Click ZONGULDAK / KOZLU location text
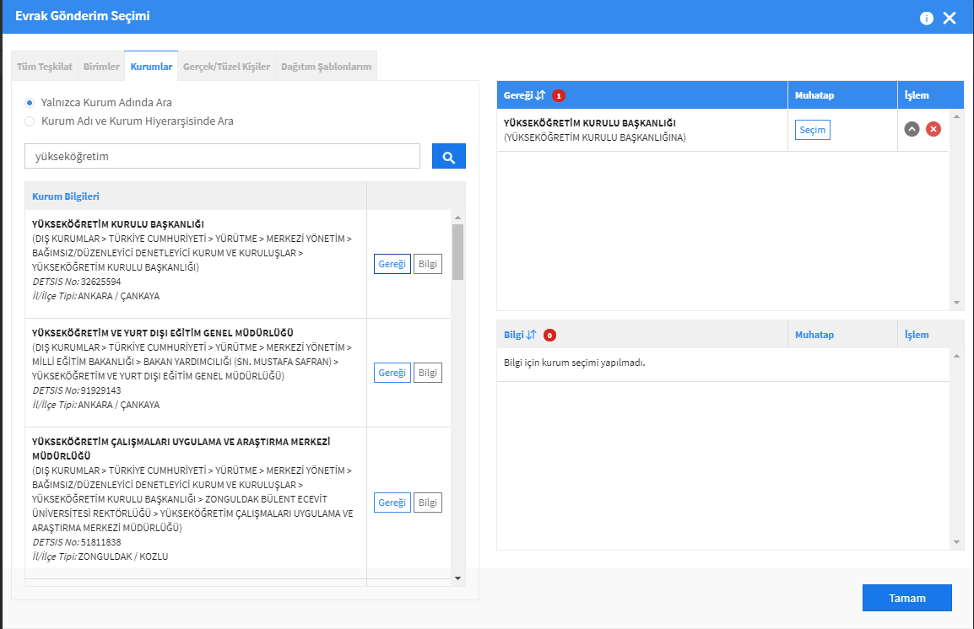The height and width of the screenshot is (629, 974). pyautogui.click(x=123, y=556)
